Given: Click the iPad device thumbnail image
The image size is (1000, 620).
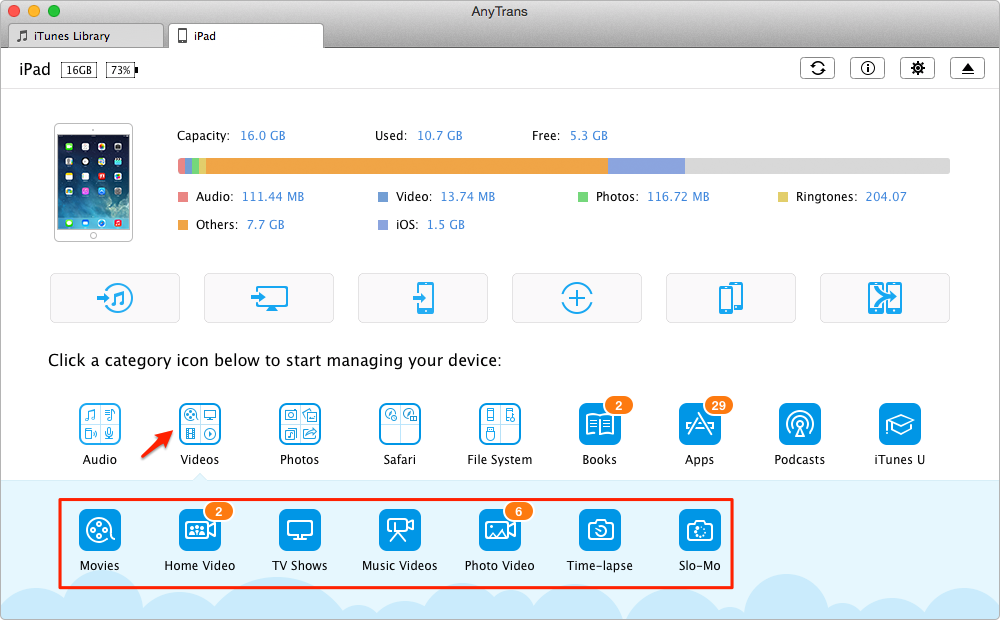Looking at the screenshot, I should 94,182.
